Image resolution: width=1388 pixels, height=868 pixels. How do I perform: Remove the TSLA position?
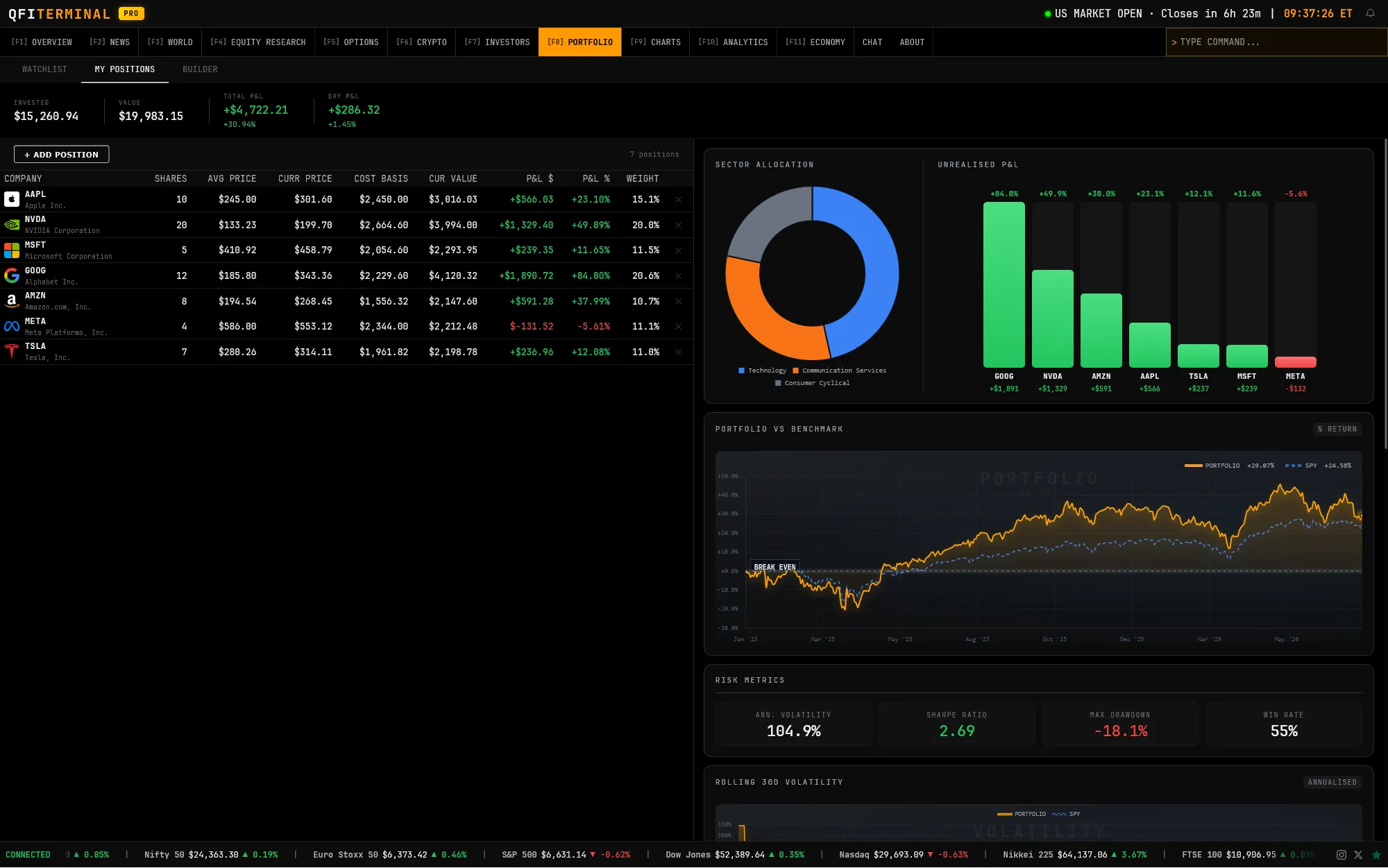click(678, 352)
